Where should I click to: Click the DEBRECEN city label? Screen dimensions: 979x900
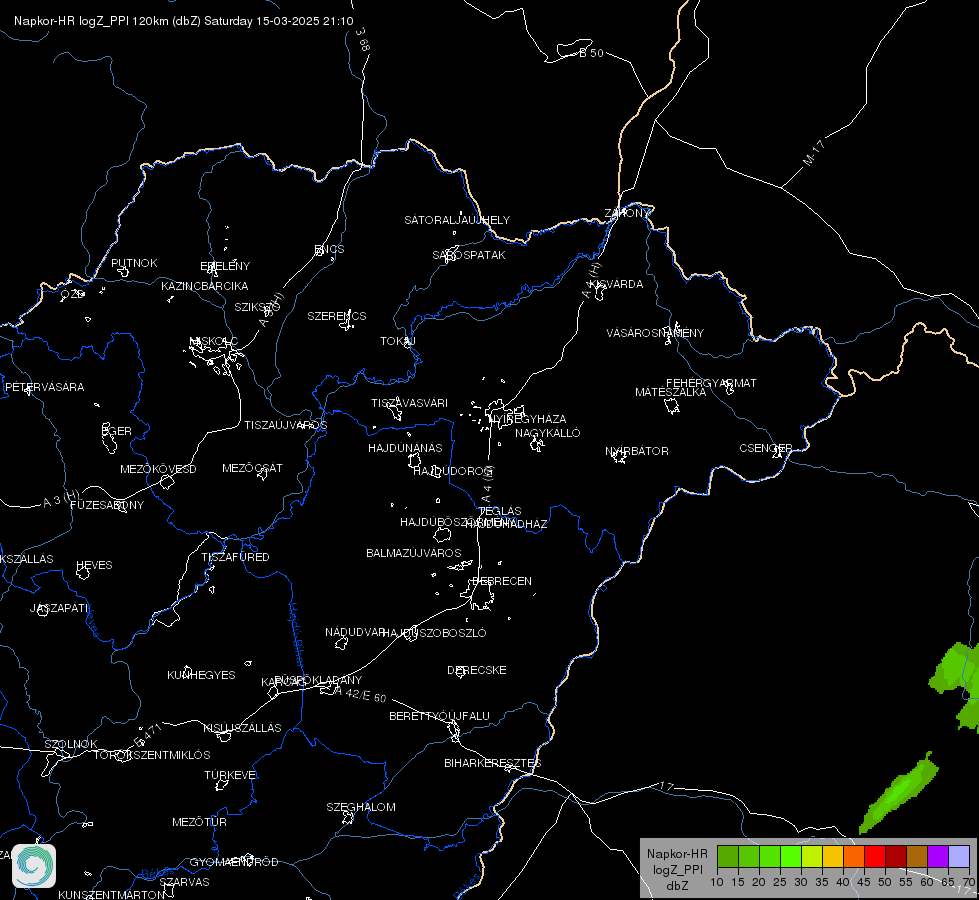[502, 581]
